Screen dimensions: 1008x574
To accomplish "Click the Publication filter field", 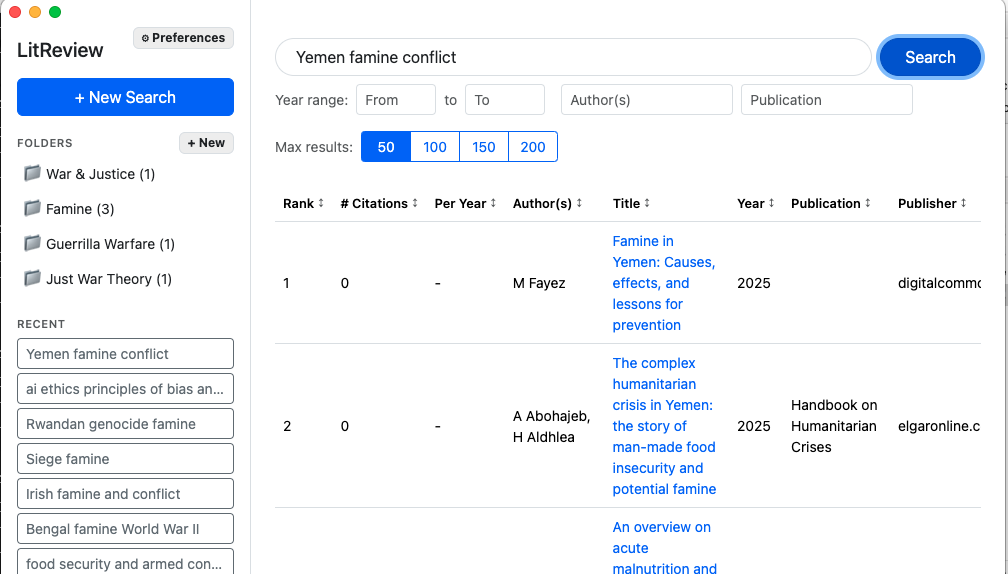I will click(827, 100).
